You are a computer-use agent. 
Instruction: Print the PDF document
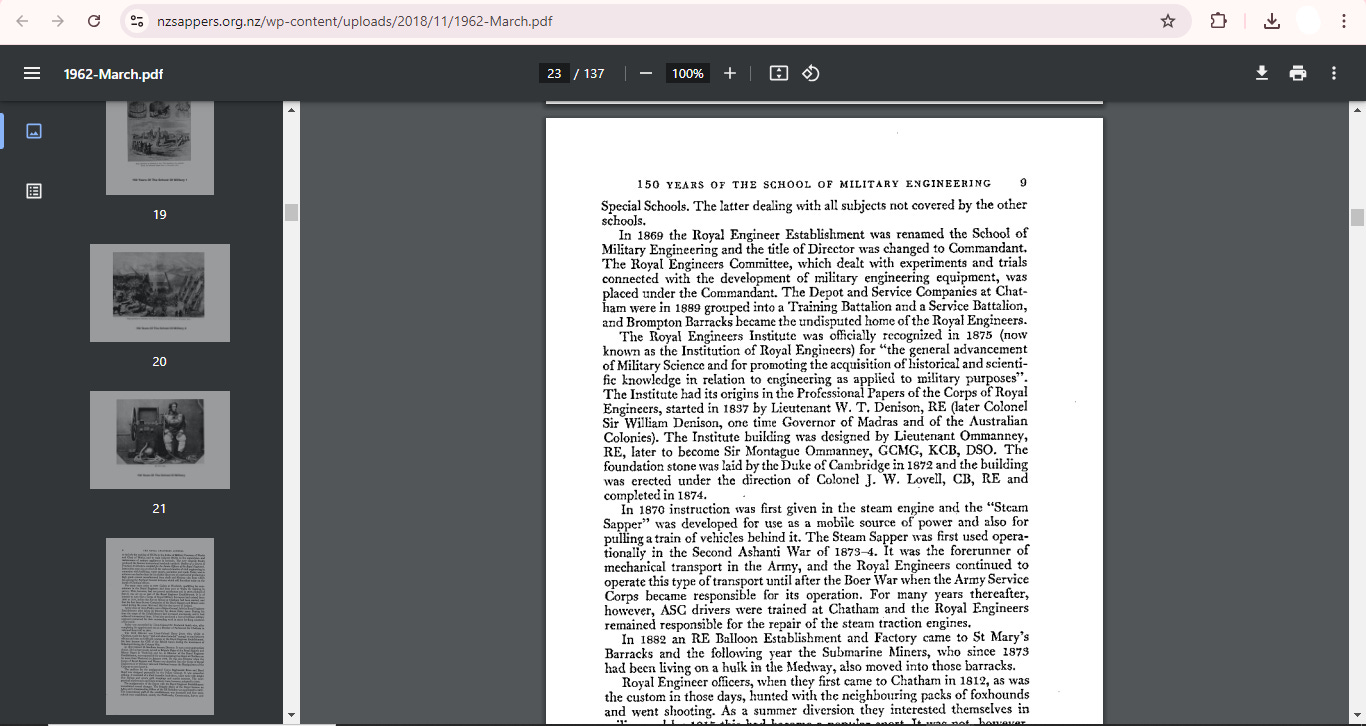coord(1298,73)
